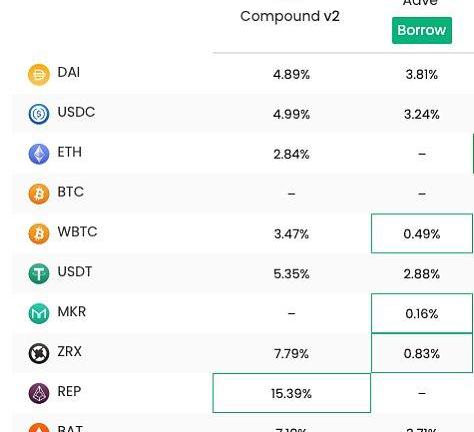Open the USDT asset name link
This screenshot has height=432, width=474.
click(75, 272)
